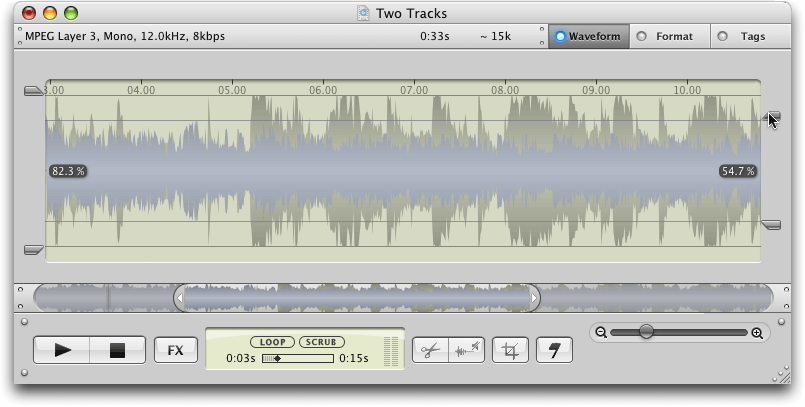Click the 09.00 ruler mark
Viewport: 805px width, 407px height.
coord(596,90)
